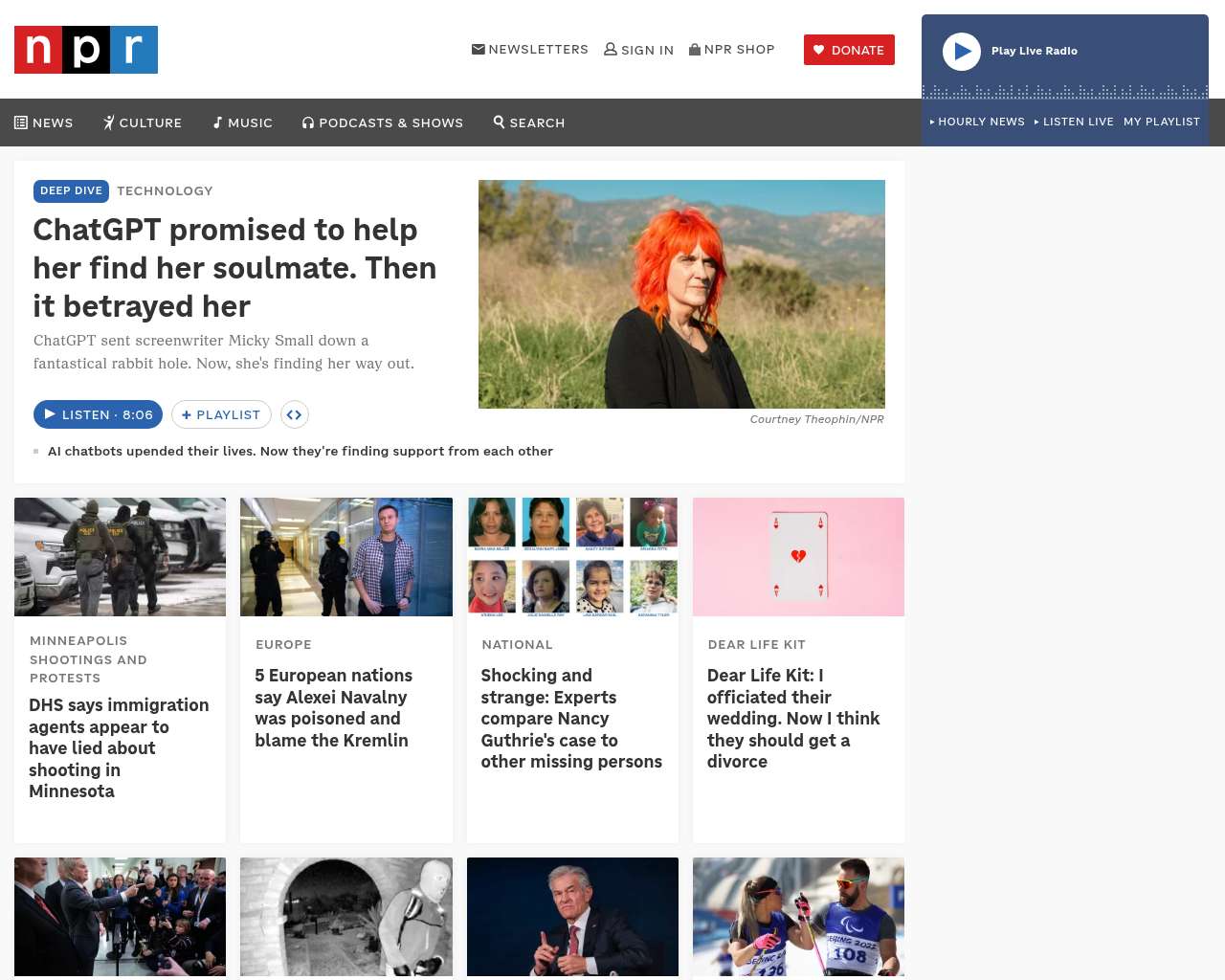Click the Deep Dive badge

point(71,190)
